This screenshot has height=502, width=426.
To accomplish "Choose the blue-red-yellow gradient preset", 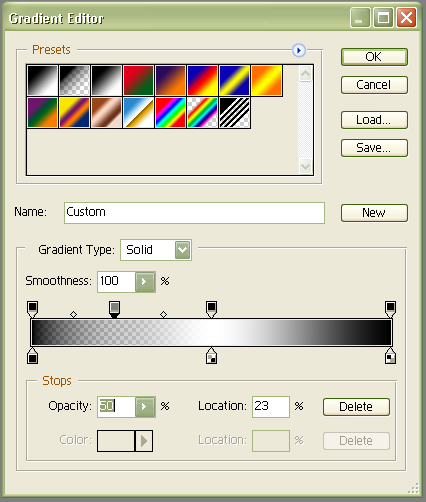I will point(202,80).
